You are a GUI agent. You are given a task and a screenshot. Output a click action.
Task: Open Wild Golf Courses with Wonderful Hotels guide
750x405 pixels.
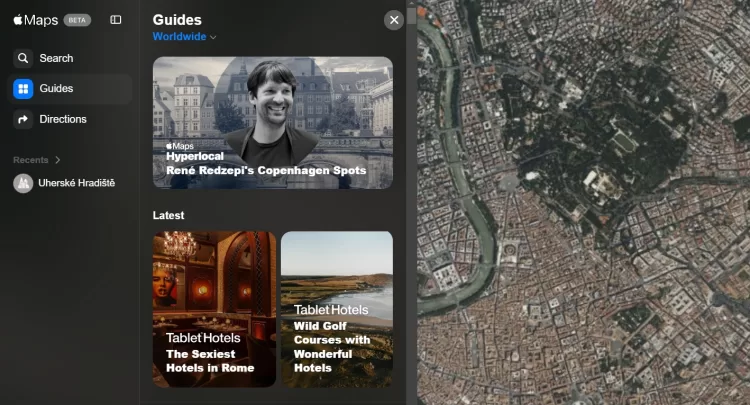pyautogui.click(x=336, y=309)
